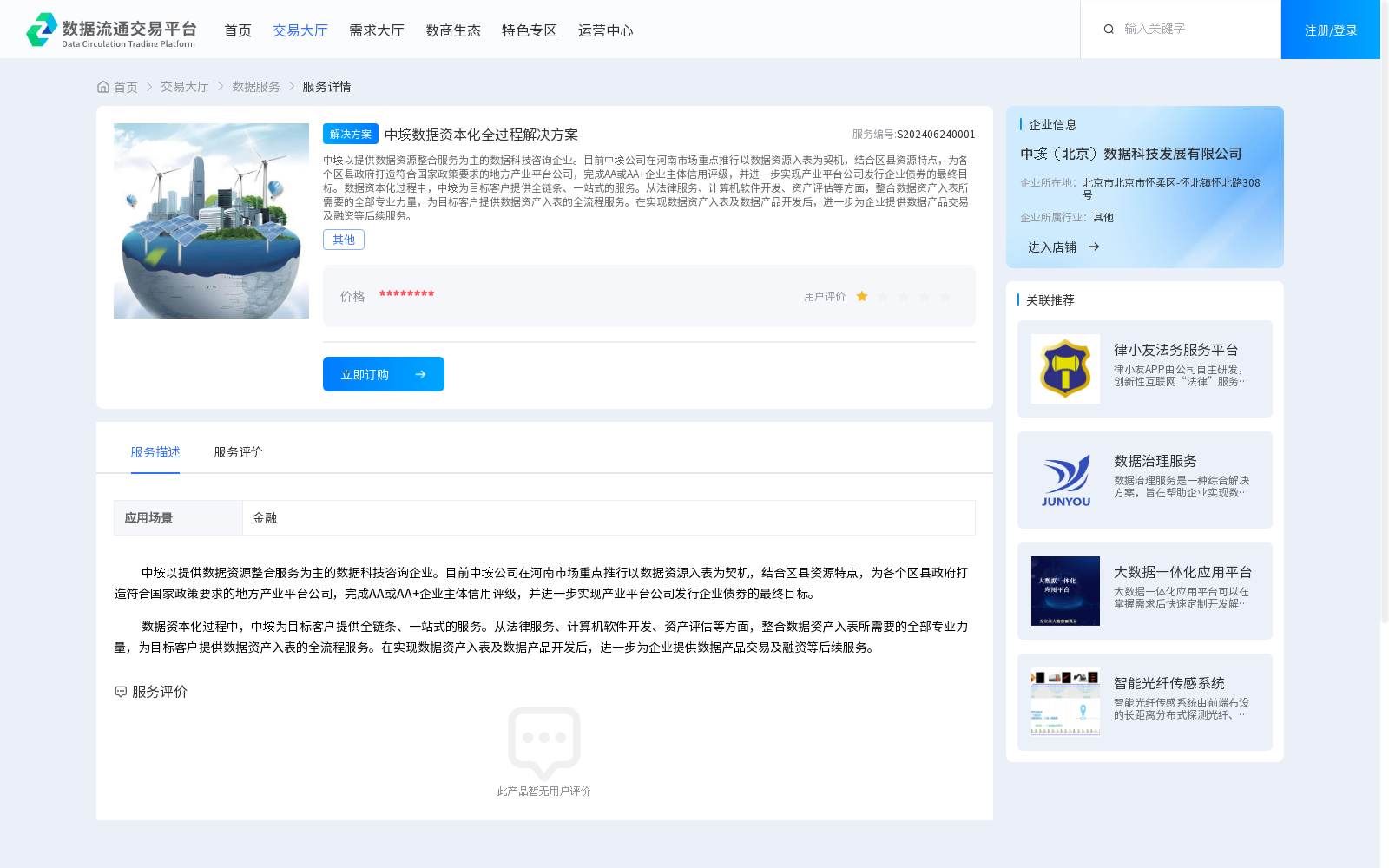Image resolution: width=1389 pixels, height=868 pixels.
Task: Click the 解决方案 label tag
Action: pyautogui.click(x=351, y=134)
